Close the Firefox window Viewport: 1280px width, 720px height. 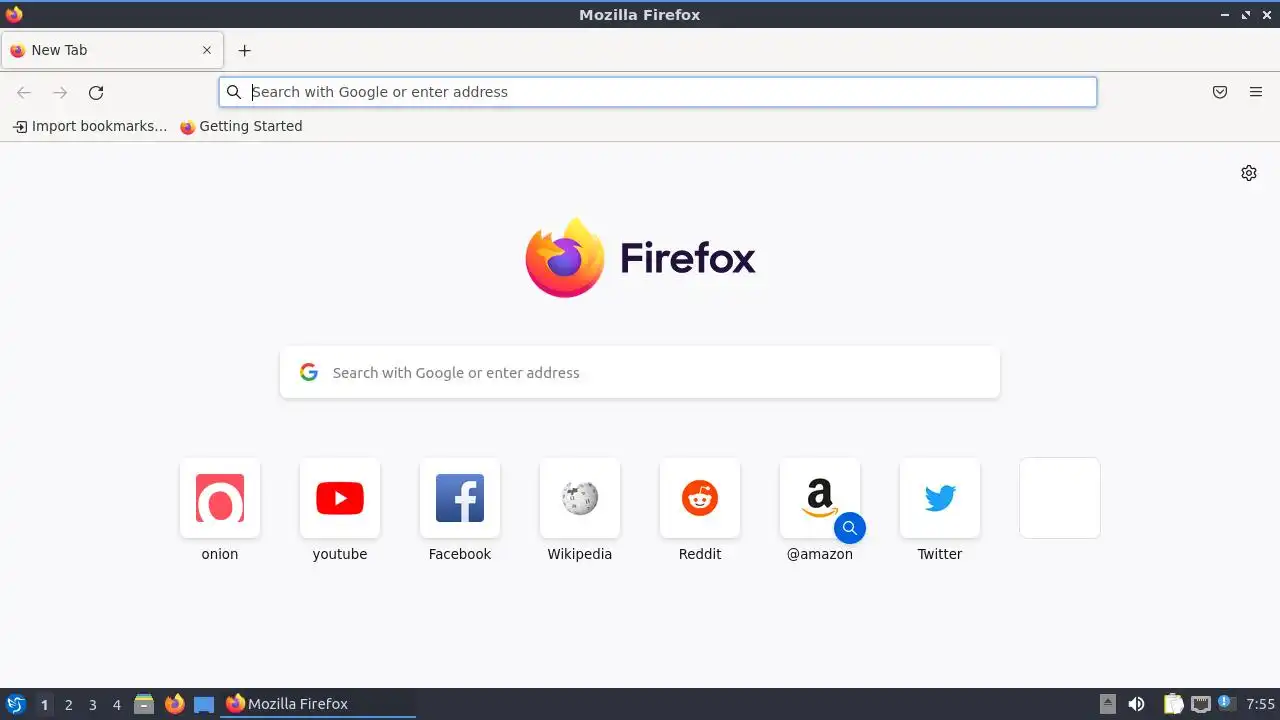click(x=1266, y=15)
